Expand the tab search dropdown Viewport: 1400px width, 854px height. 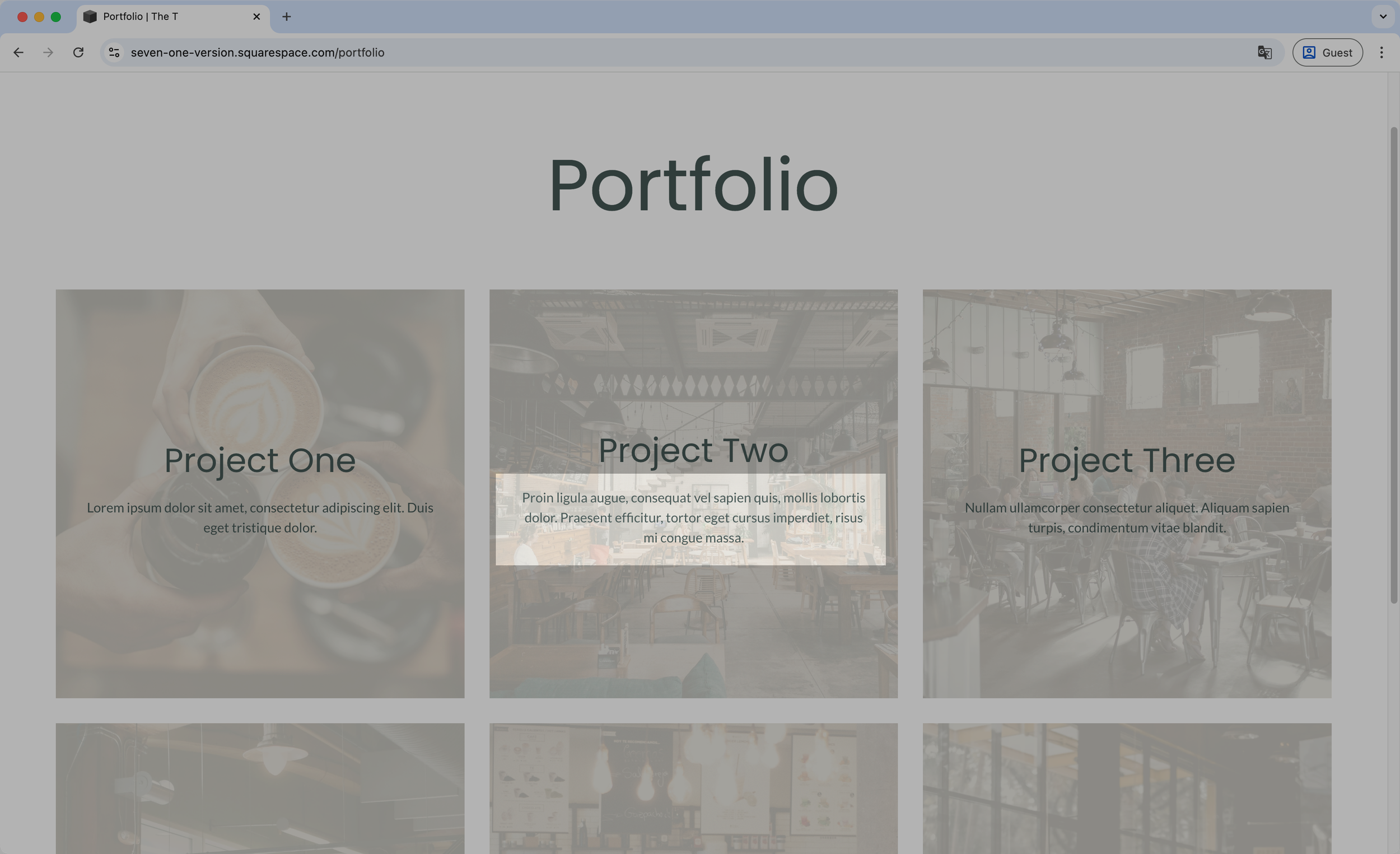pyautogui.click(x=1383, y=16)
